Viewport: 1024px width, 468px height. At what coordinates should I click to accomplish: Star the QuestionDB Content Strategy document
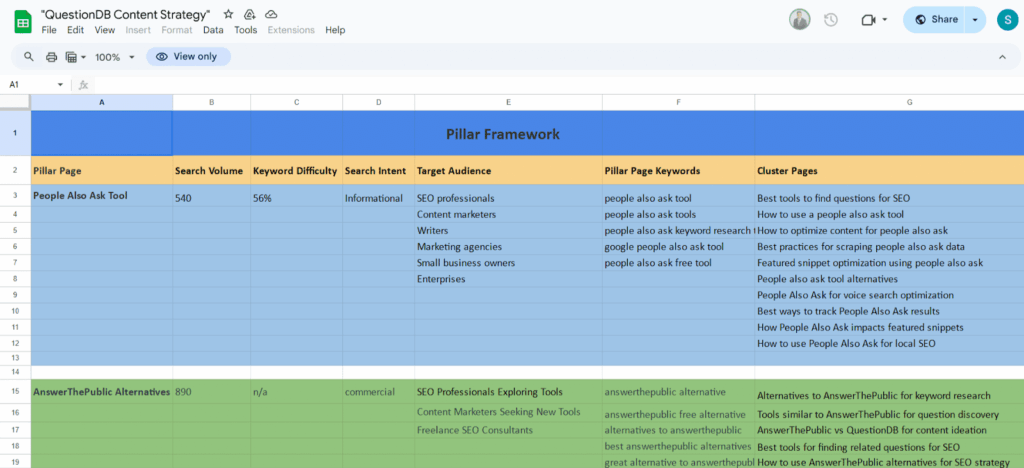[x=229, y=14]
